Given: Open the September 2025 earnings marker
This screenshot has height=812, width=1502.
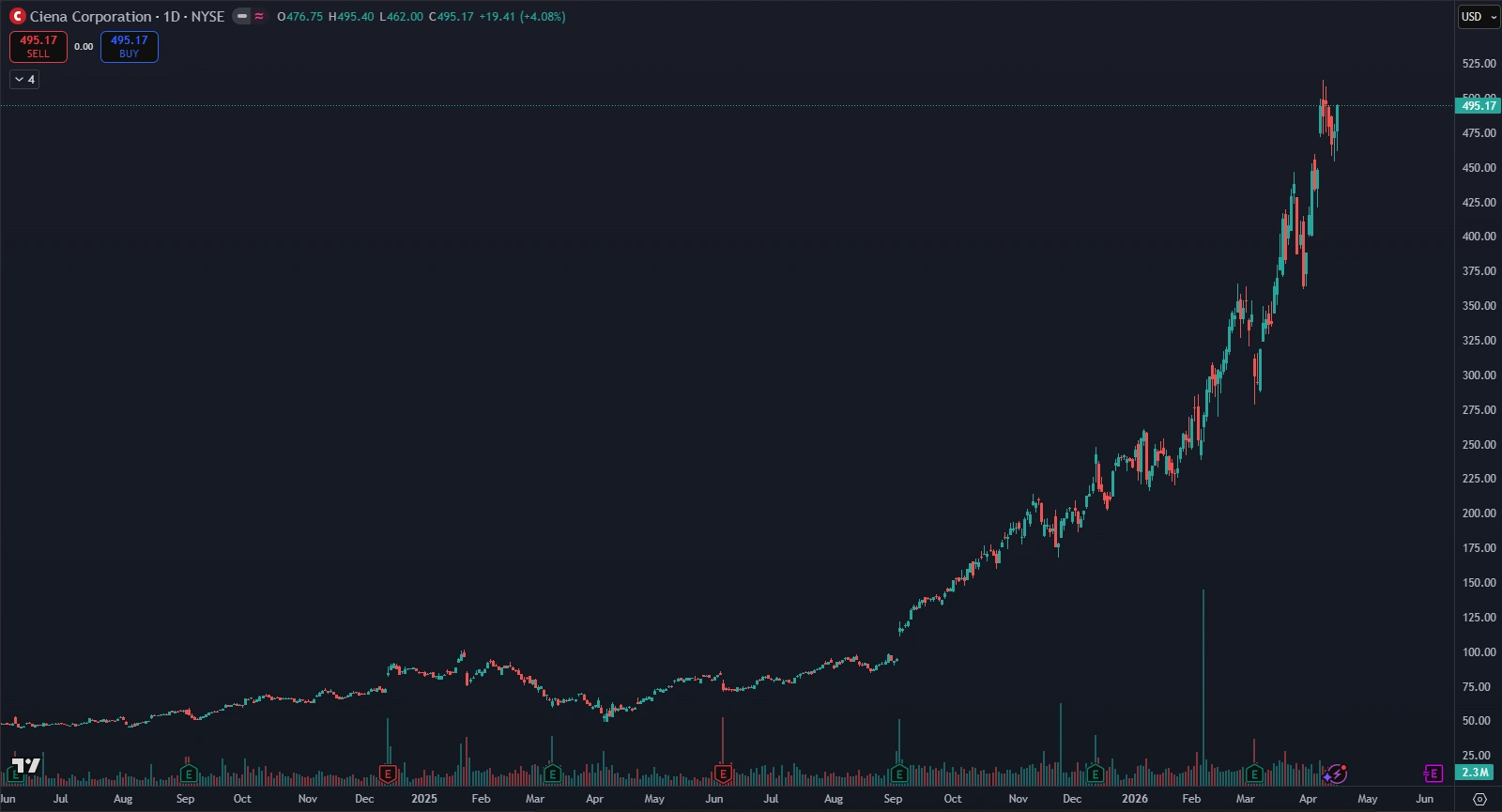Looking at the screenshot, I should click(x=899, y=774).
